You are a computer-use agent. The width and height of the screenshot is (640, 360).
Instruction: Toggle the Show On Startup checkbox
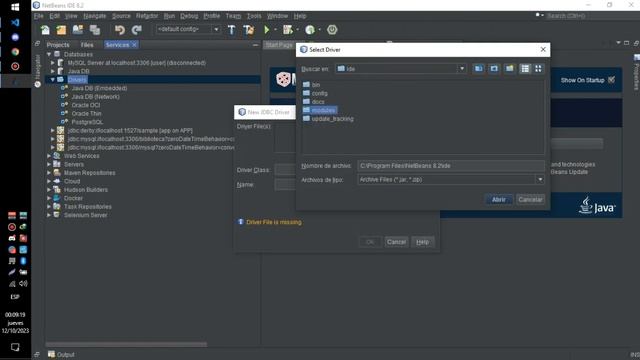[x=611, y=80]
